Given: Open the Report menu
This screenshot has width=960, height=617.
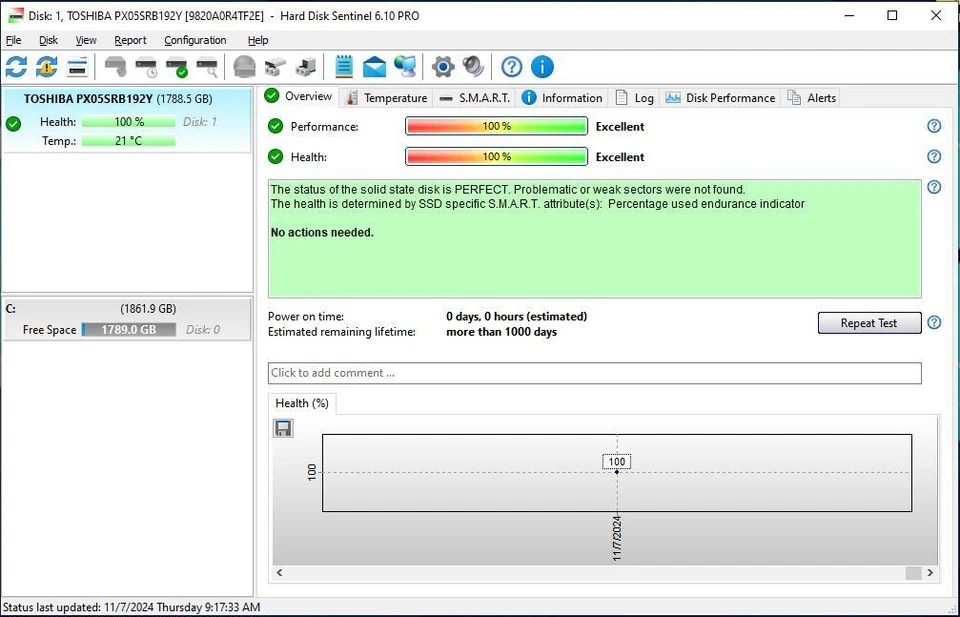Looking at the screenshot, I should (x=130, y=40).
